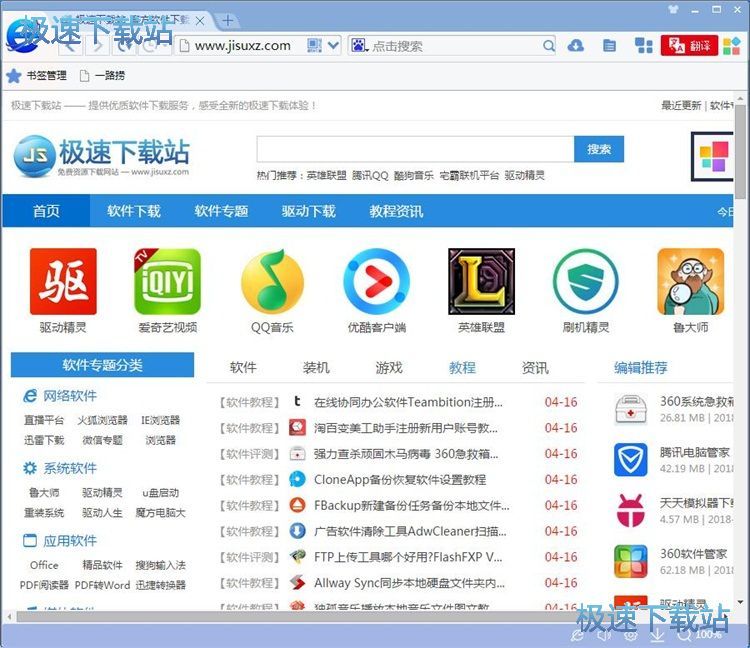Open the 100% zoom level control
Viewport: 750px width, 648px height.
(701, 634)
